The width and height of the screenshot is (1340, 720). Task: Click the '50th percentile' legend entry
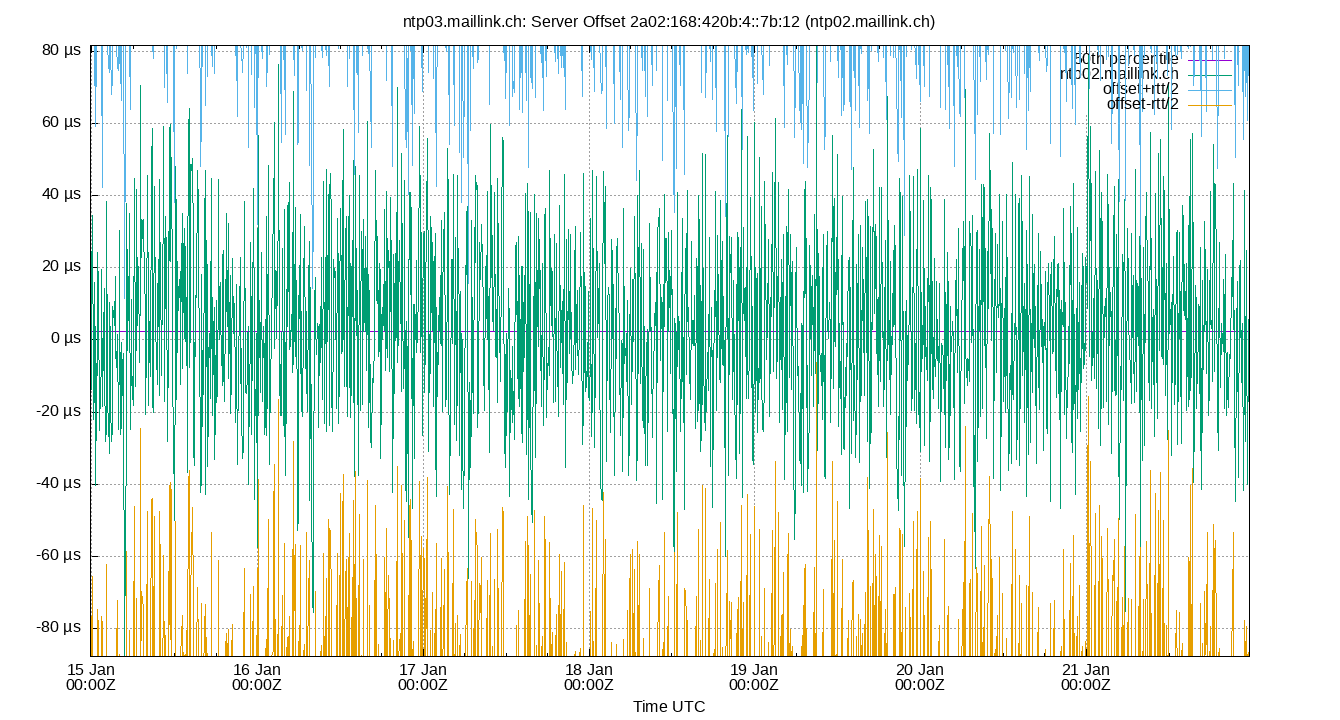point(1126,59)
